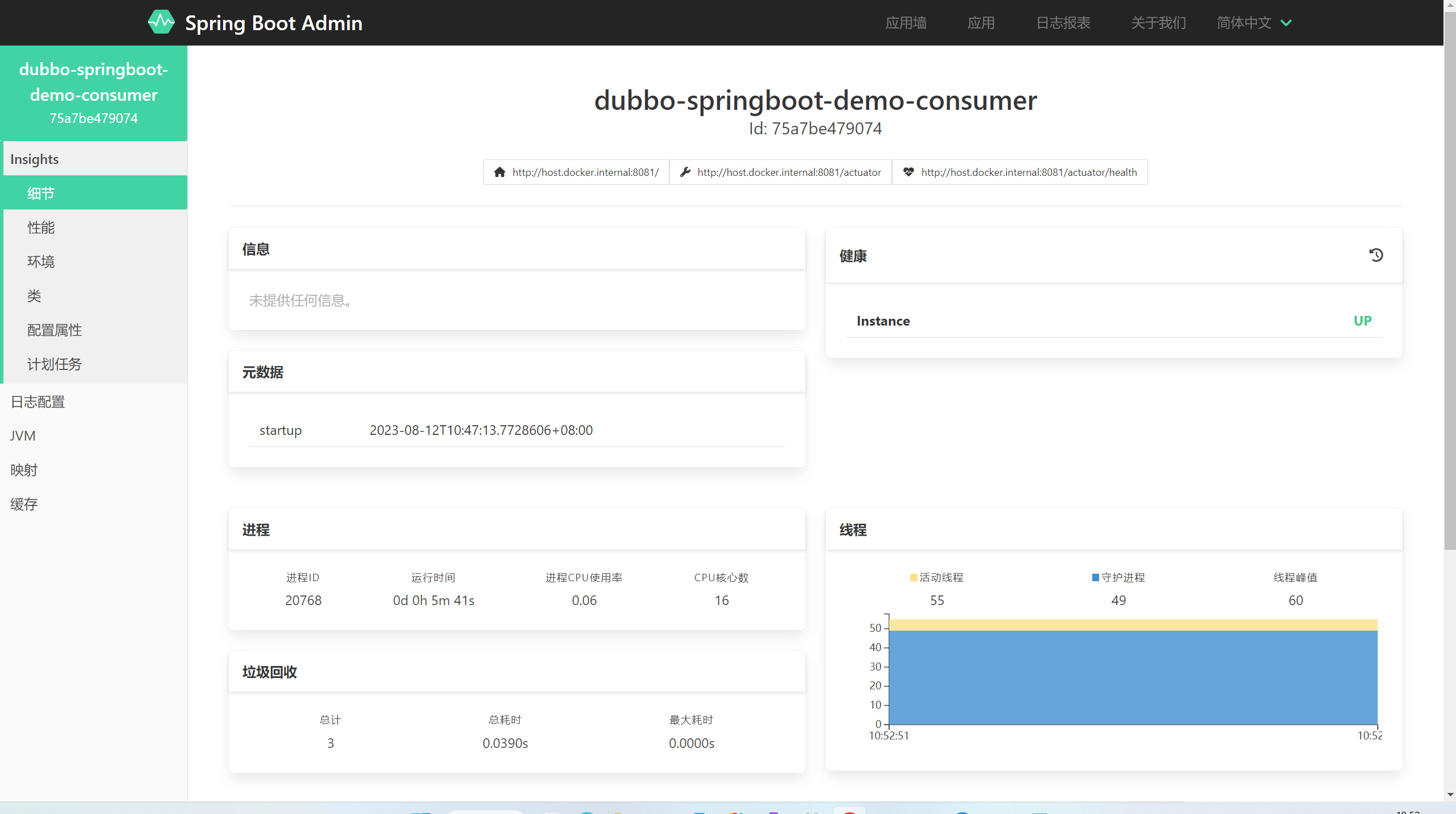Click the Spring Boot Admin logo icon
The height and width of the screenshot is (814, 1456).
pos(161,22)
